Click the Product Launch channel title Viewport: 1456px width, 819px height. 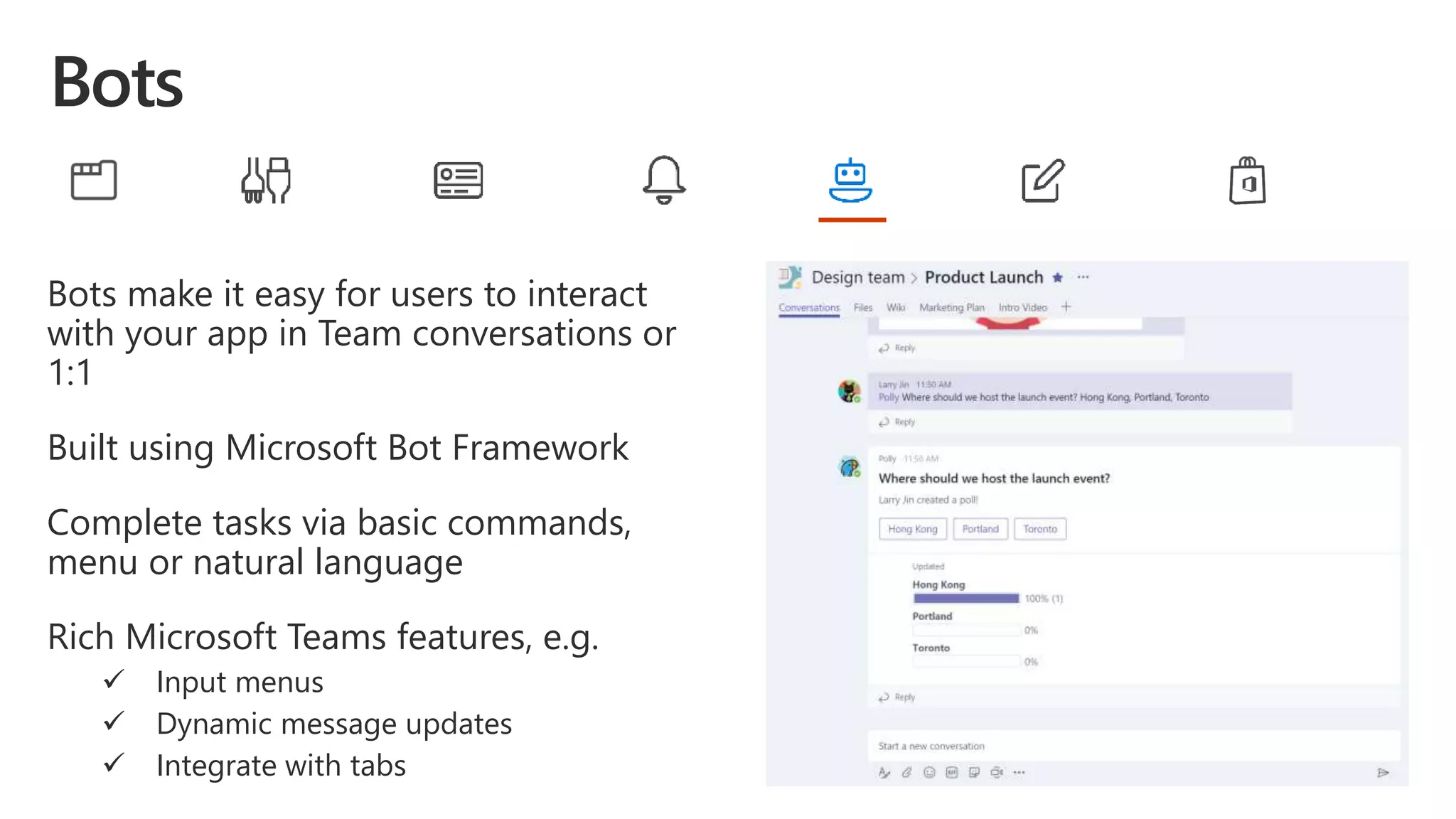(x=984, y=277)
